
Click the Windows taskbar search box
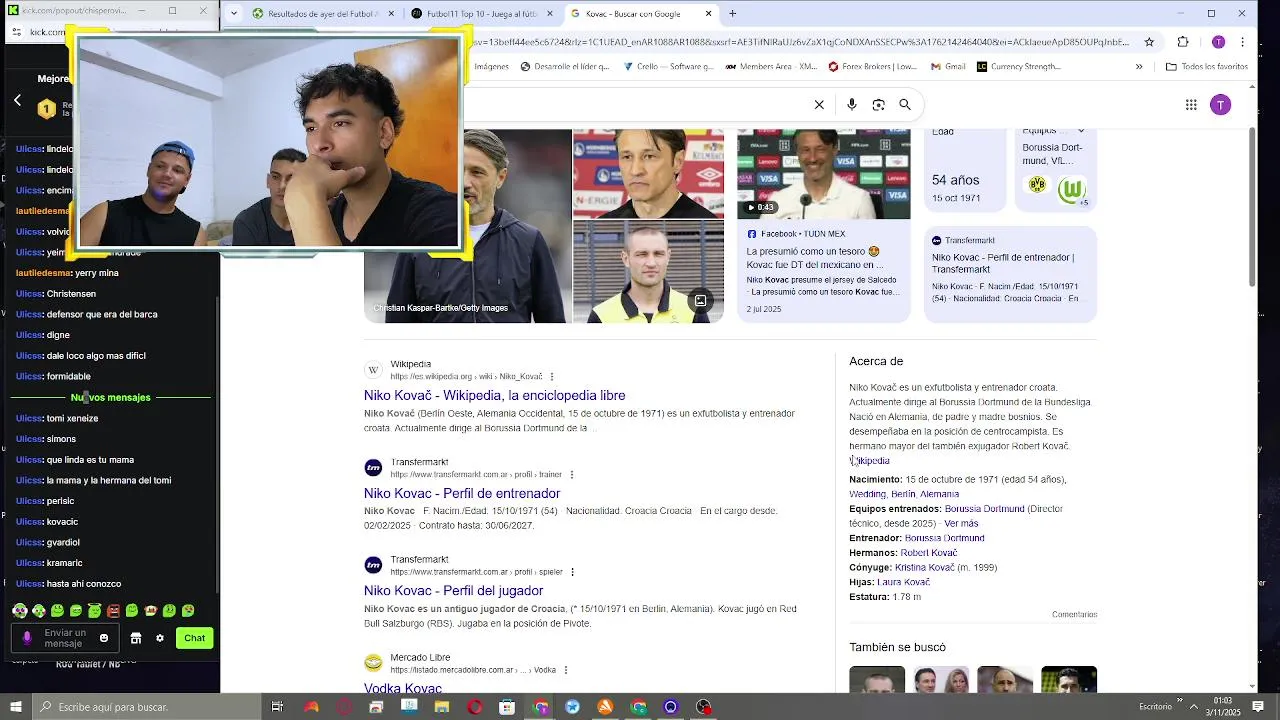point(148,707)
